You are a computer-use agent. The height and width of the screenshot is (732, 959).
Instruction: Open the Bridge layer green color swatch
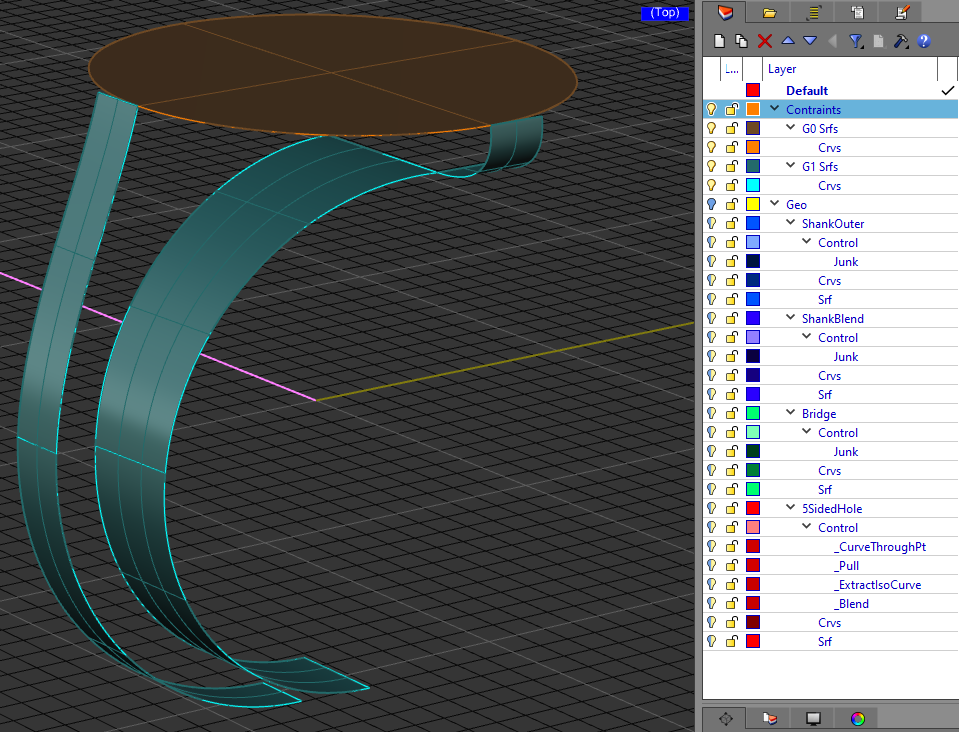[753, 413]
